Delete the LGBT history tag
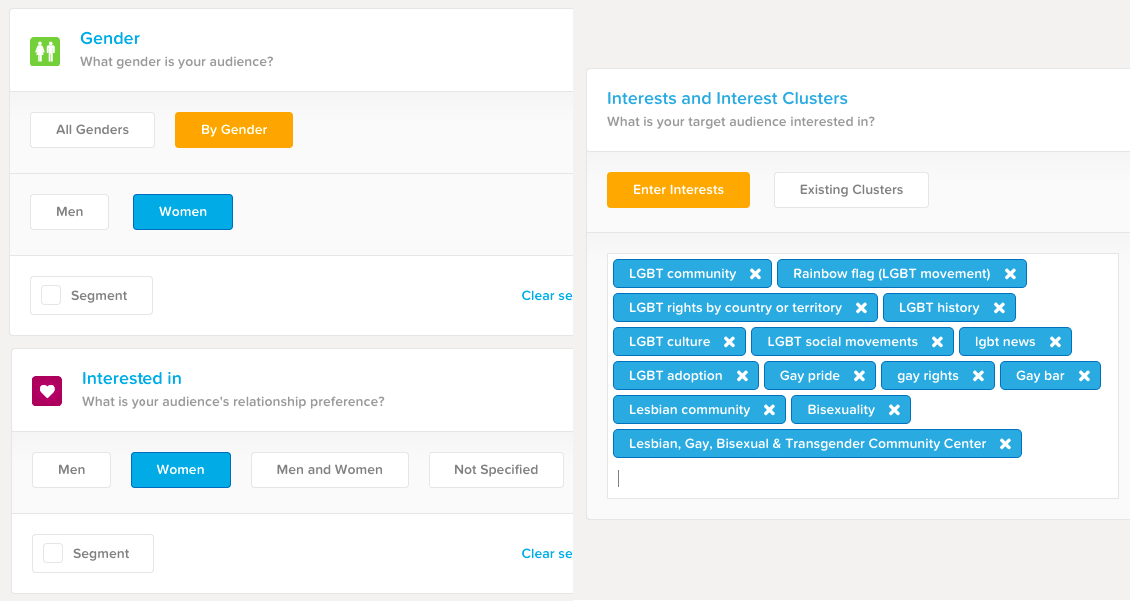The width and height of the screenshot is (1130, 601). coord(999,308)
